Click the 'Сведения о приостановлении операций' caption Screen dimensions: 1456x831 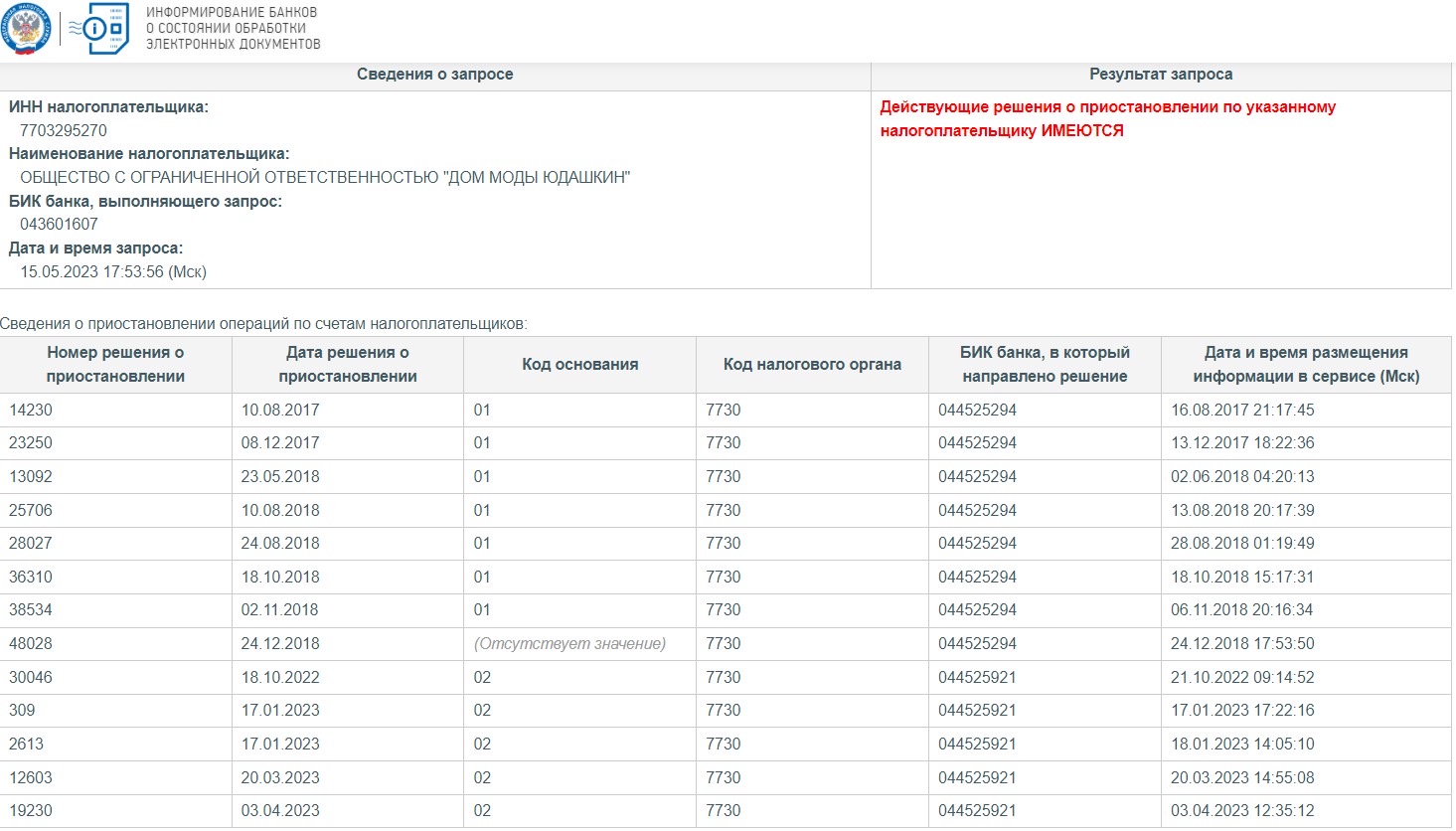[263, 324]
